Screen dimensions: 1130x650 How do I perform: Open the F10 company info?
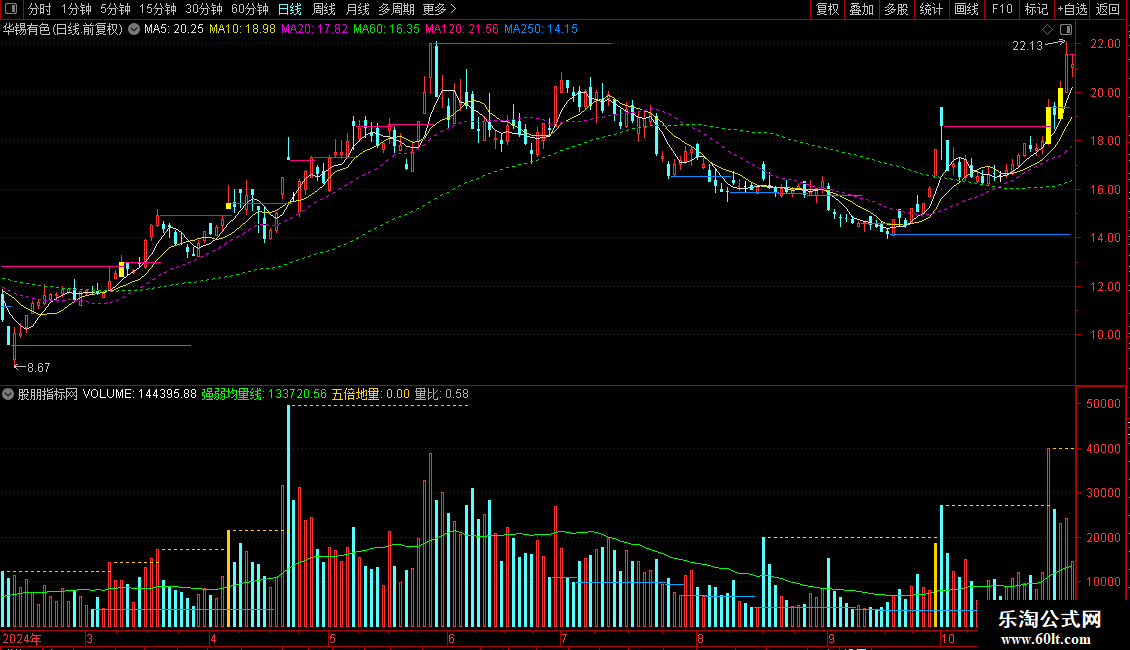point(1002,9)
